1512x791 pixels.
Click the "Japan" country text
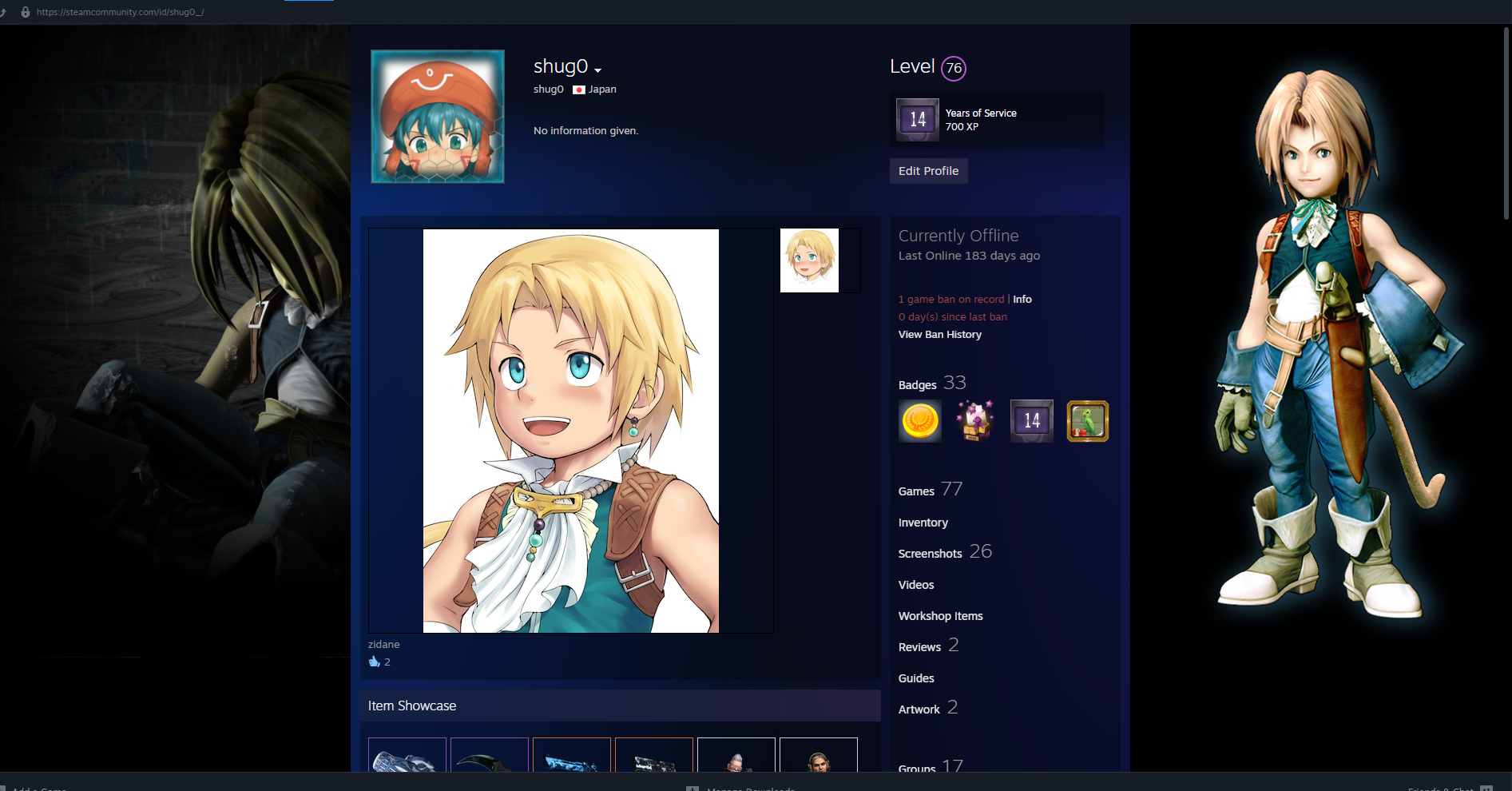click(602, 89)
